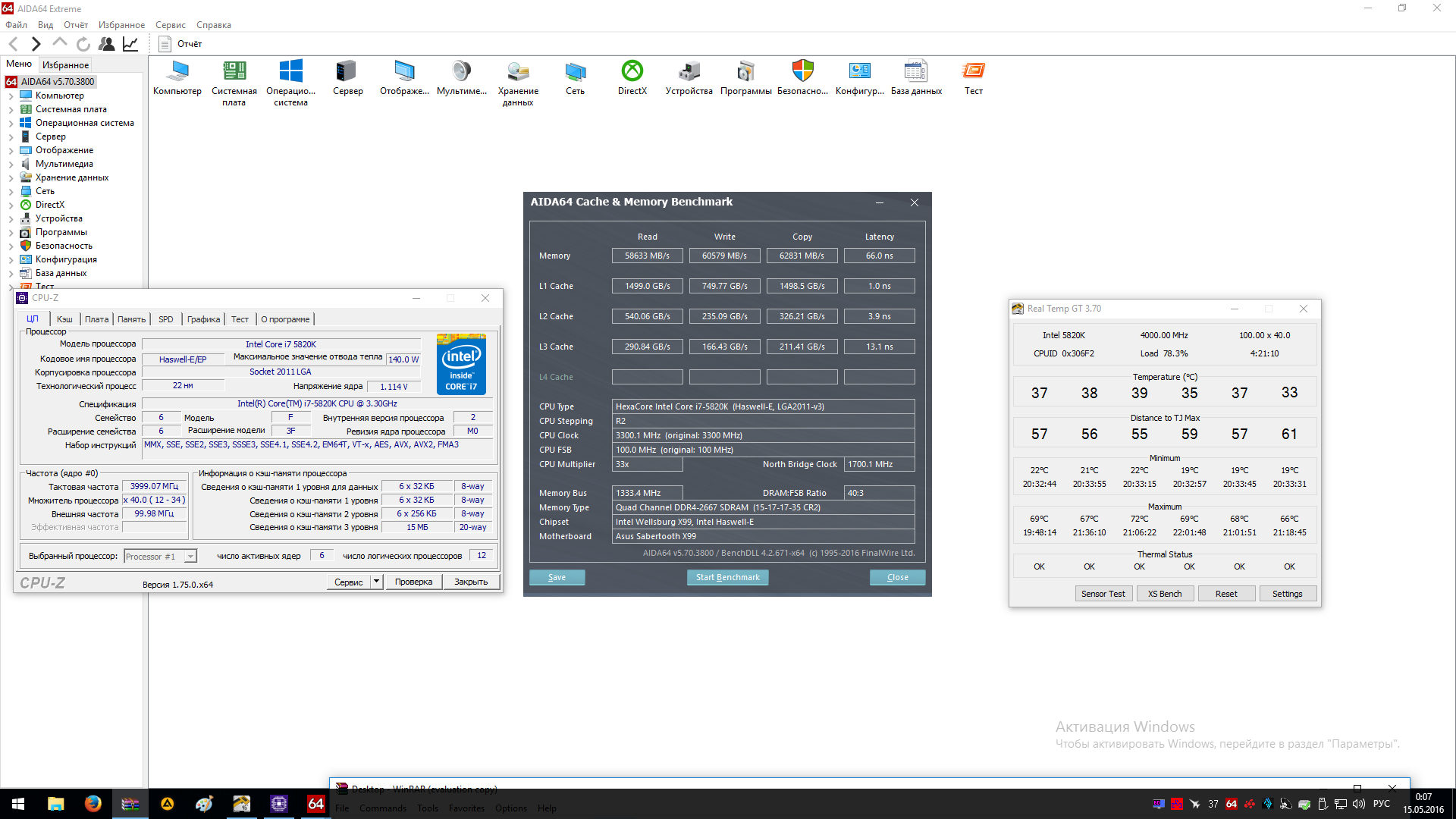Click the Отчёт report toolbar icon
This screenshot has height=819, width=1456.
(165, 44)
